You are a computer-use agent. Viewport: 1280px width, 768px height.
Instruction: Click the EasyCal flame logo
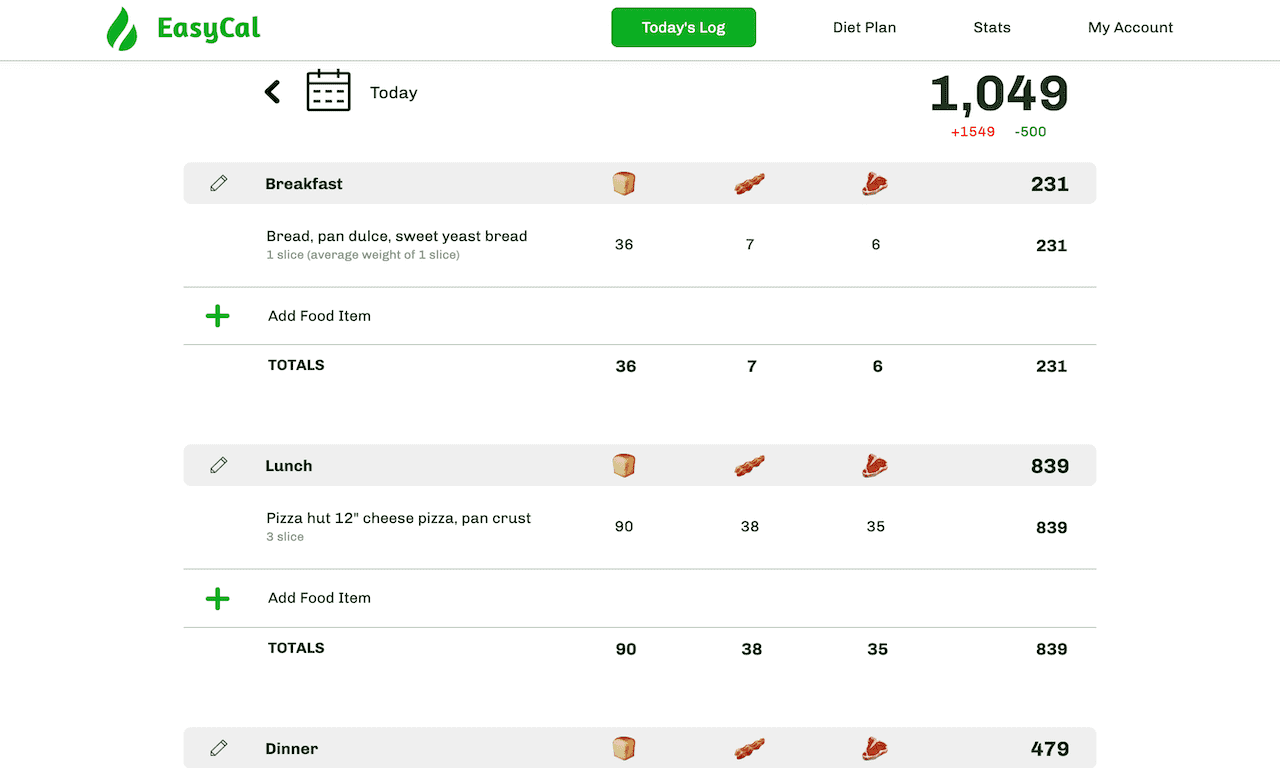click(x=122, y=28)
